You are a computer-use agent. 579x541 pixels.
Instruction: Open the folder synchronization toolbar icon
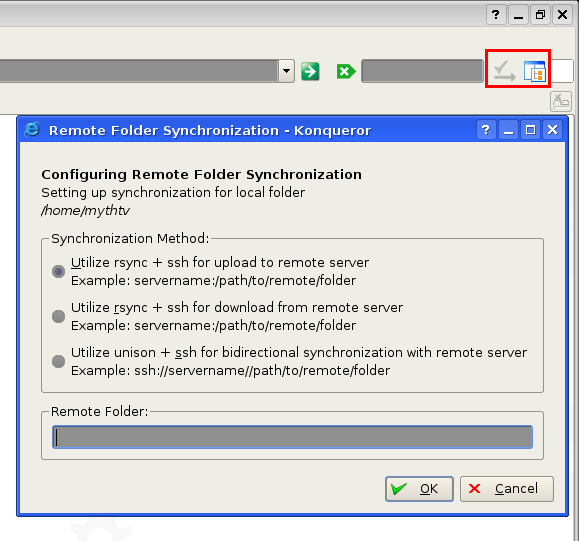(x=534, y=71)
